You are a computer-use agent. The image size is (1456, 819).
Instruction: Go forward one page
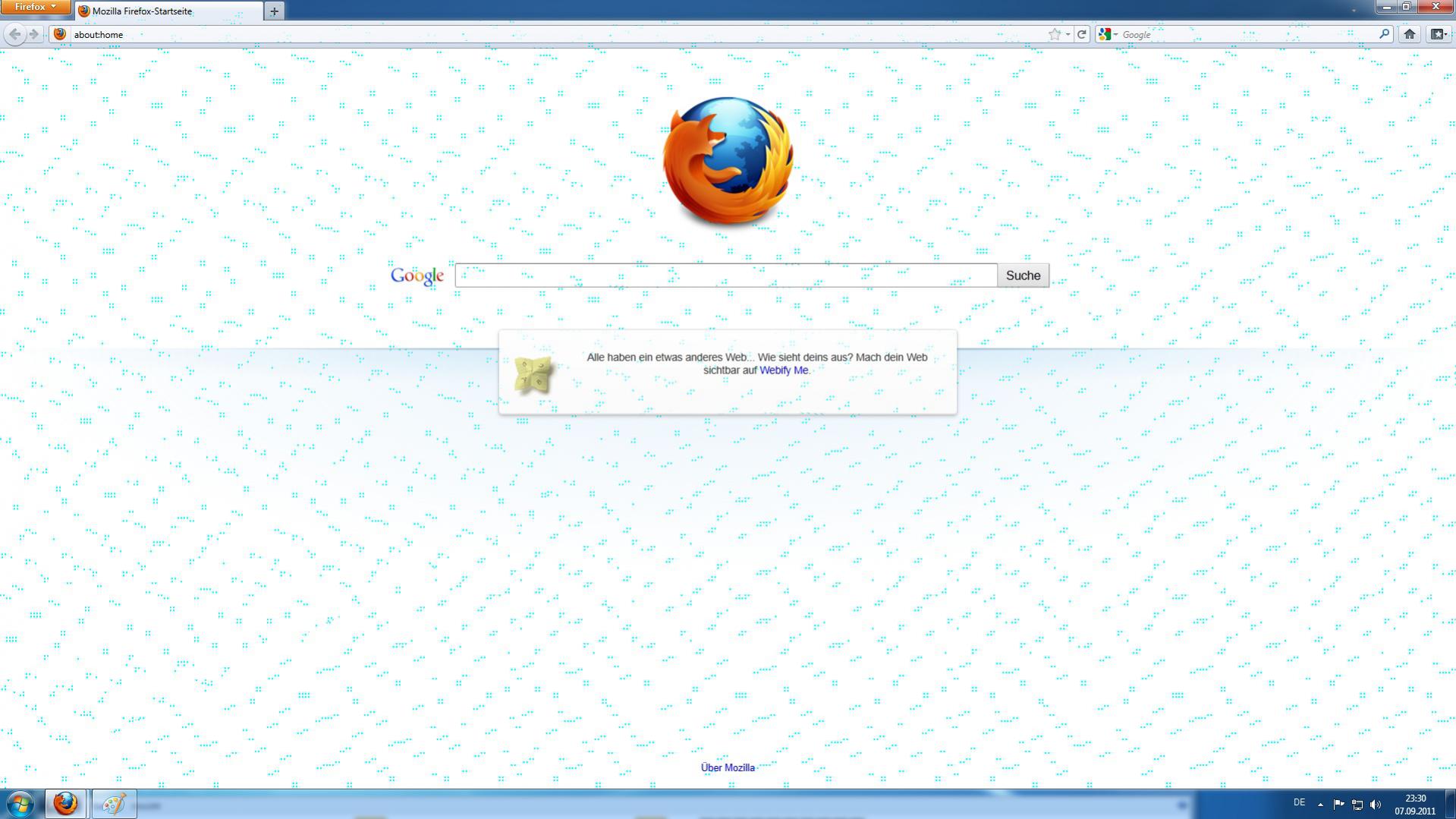(x=33, y=34)
